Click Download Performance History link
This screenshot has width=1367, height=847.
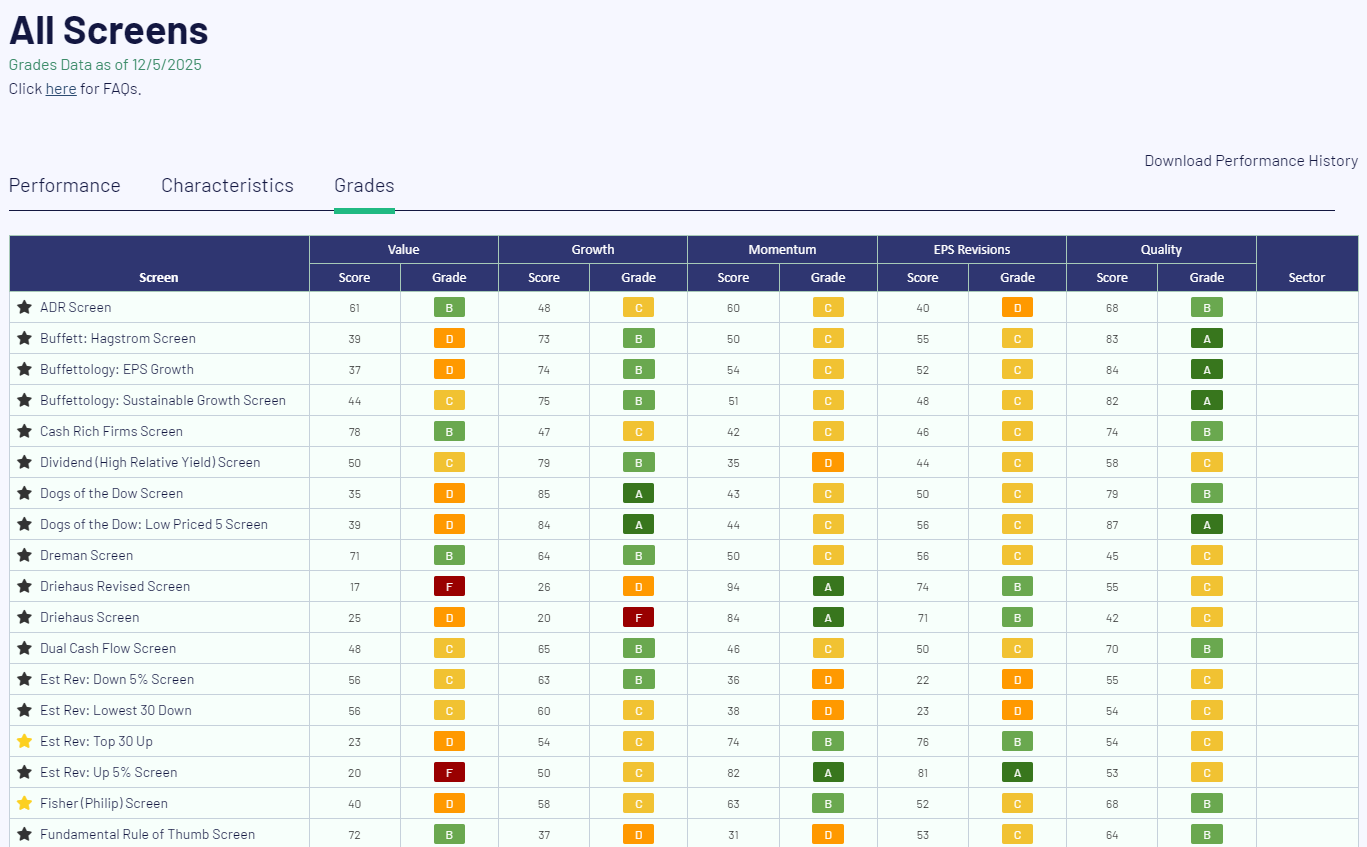click(1251, 160)
